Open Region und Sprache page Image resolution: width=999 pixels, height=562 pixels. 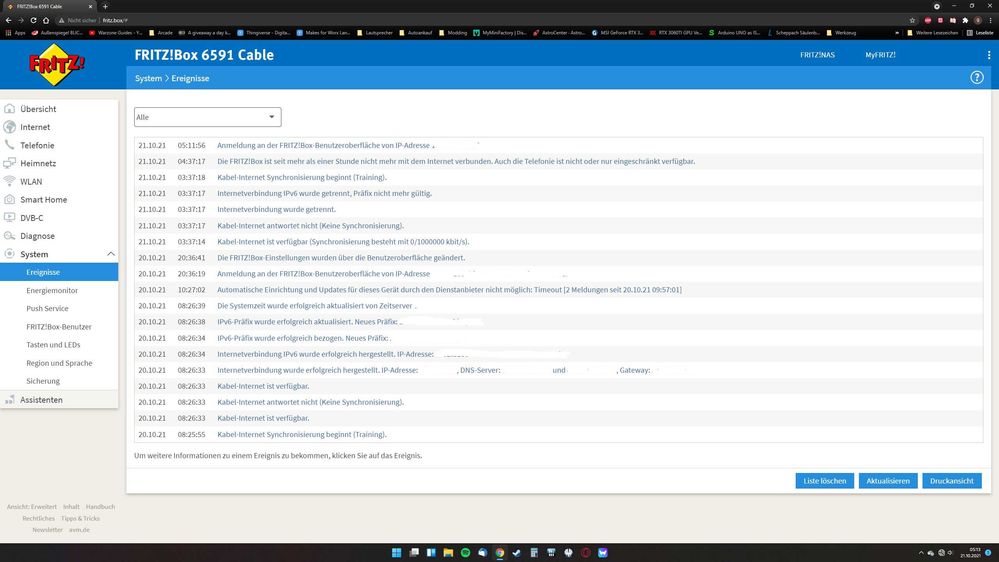click(59, 363)
